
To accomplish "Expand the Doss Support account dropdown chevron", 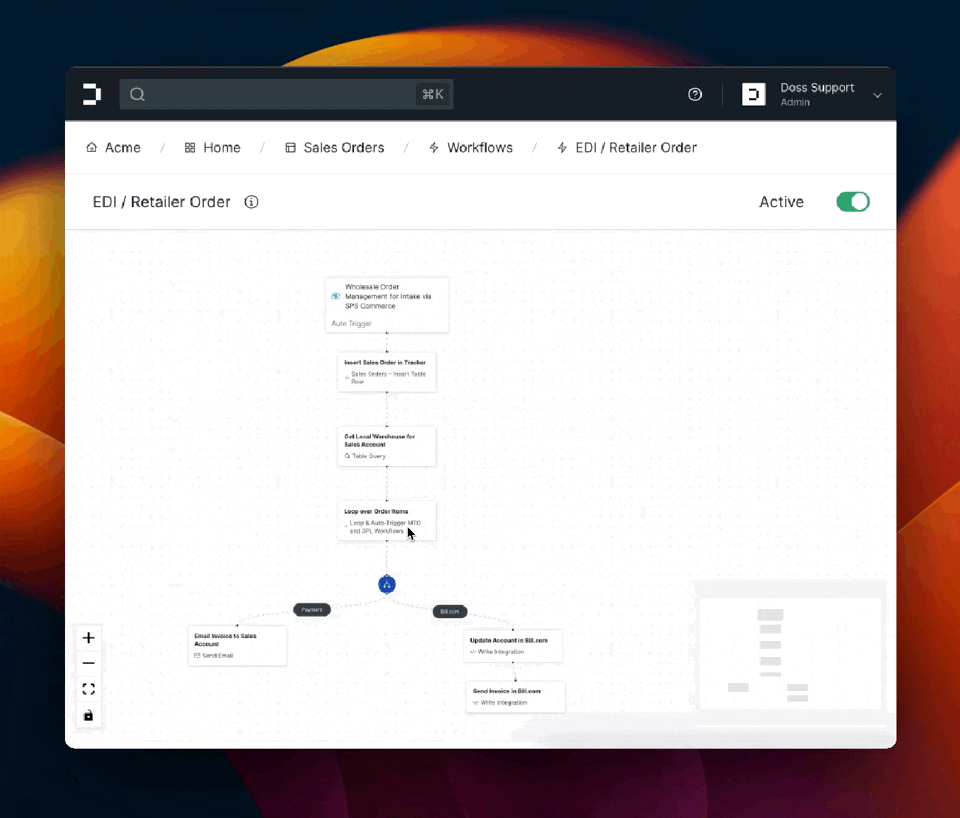I will coord(877,95).
